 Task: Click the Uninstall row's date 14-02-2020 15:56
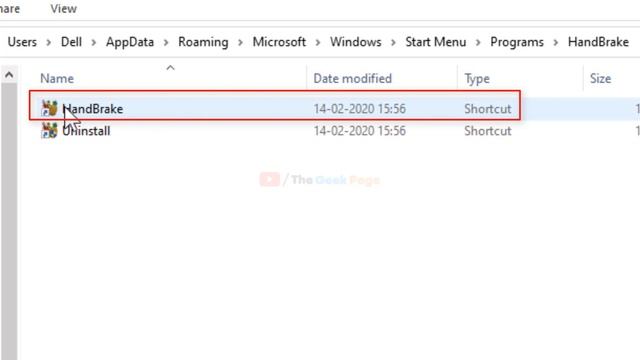(x=360, y=131)
